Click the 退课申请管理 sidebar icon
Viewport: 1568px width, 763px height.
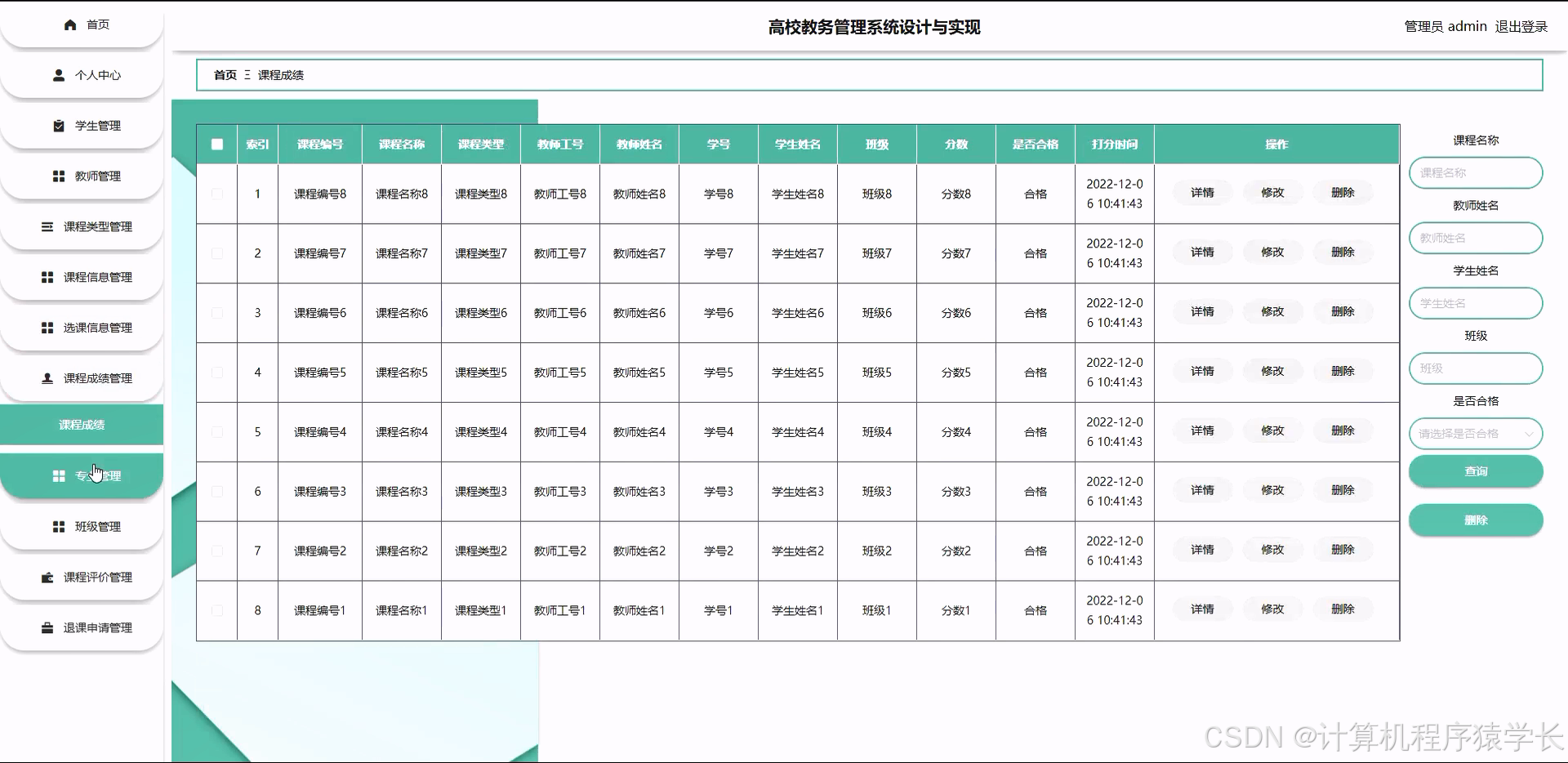pyautogui.click(x=47, y=627)
